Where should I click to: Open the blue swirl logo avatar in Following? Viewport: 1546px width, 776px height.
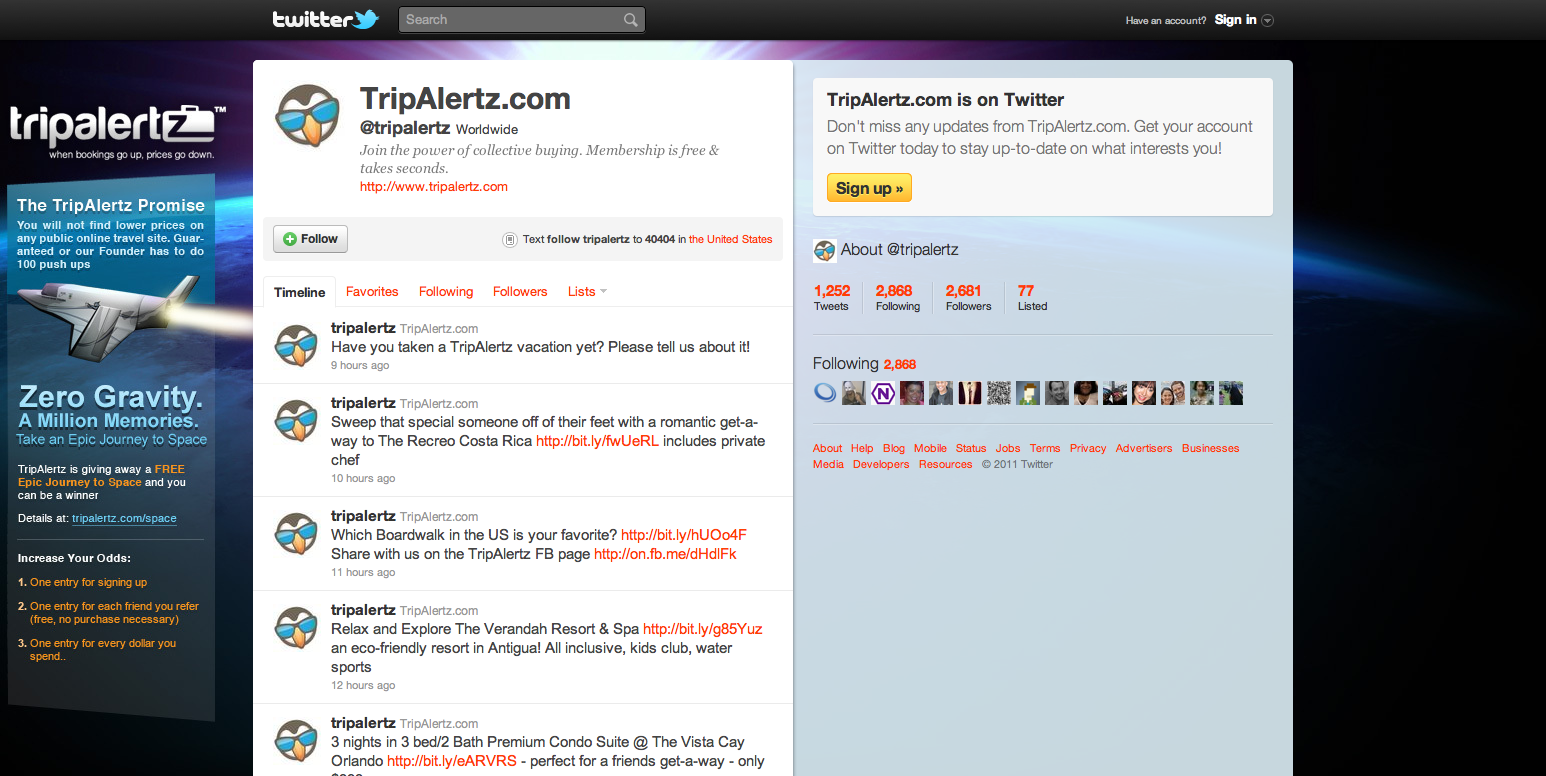tap(825, 393)
